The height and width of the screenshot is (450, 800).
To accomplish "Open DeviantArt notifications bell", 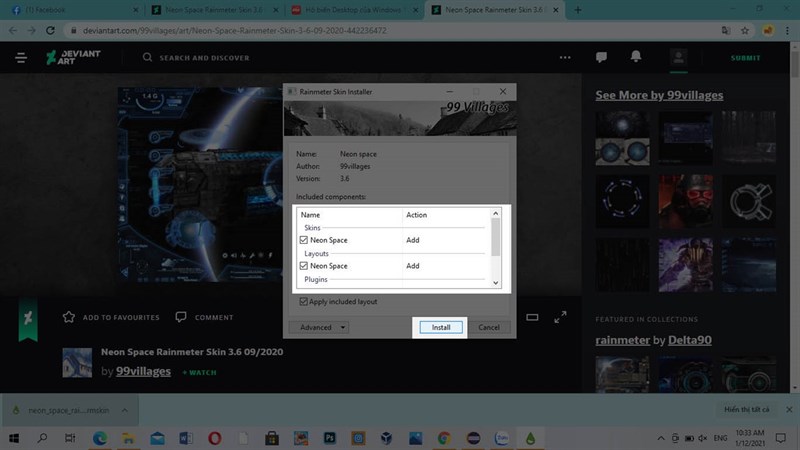I will click(636, 57).
